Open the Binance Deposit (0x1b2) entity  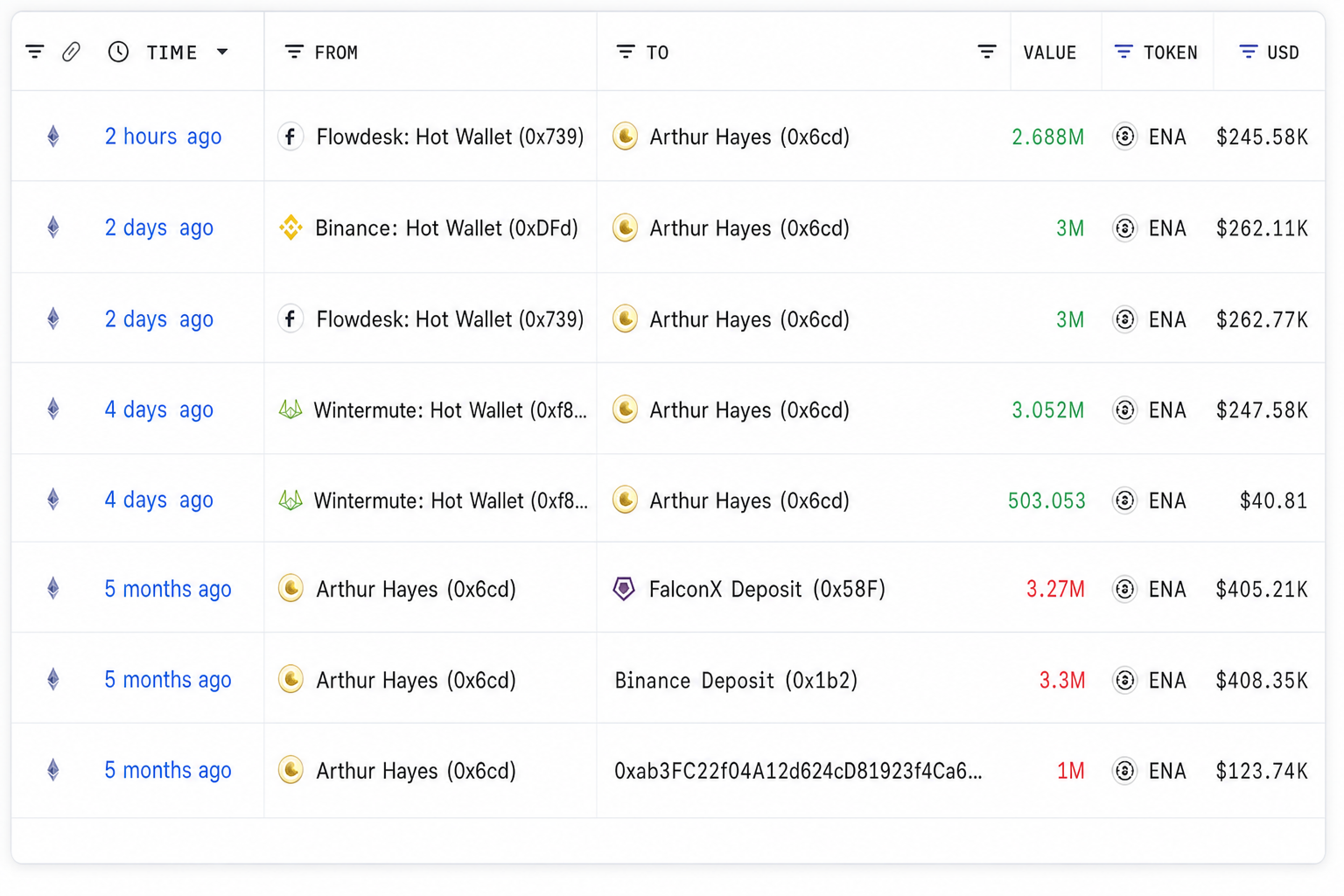[x=736, y=681]
